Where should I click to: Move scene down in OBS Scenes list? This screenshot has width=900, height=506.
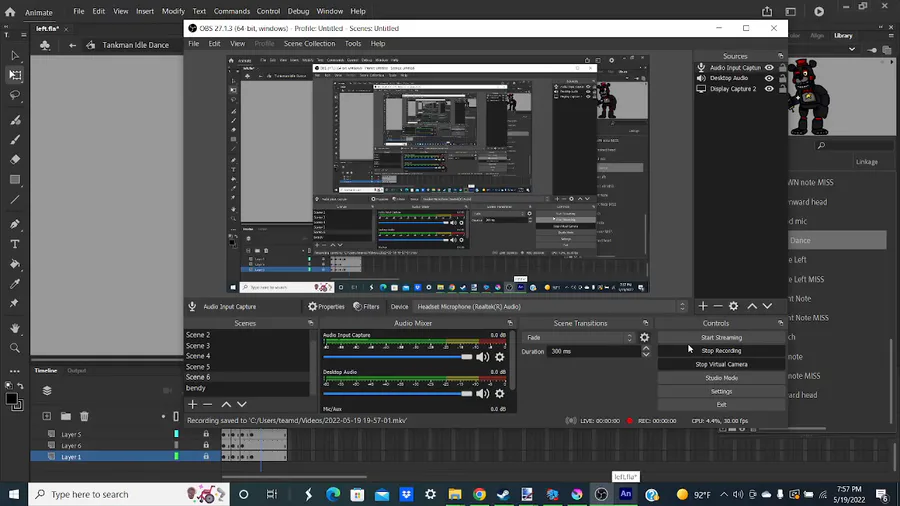point(242,404)
